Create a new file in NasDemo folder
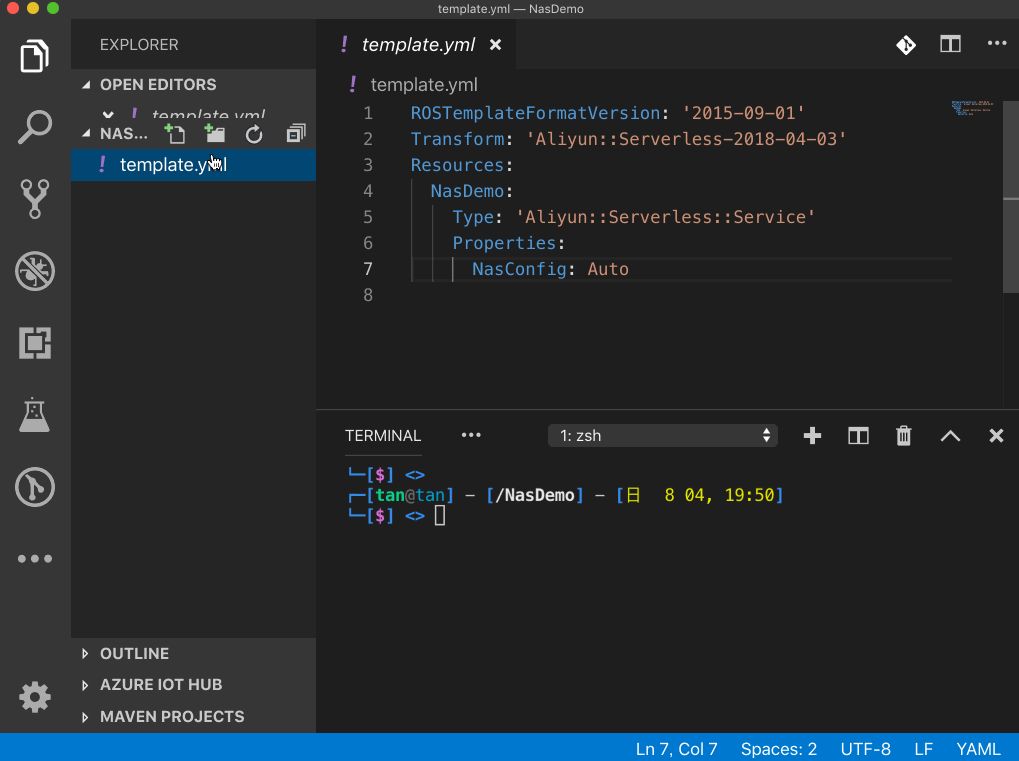The image size is (1019, 761). [x=175, y=134]
